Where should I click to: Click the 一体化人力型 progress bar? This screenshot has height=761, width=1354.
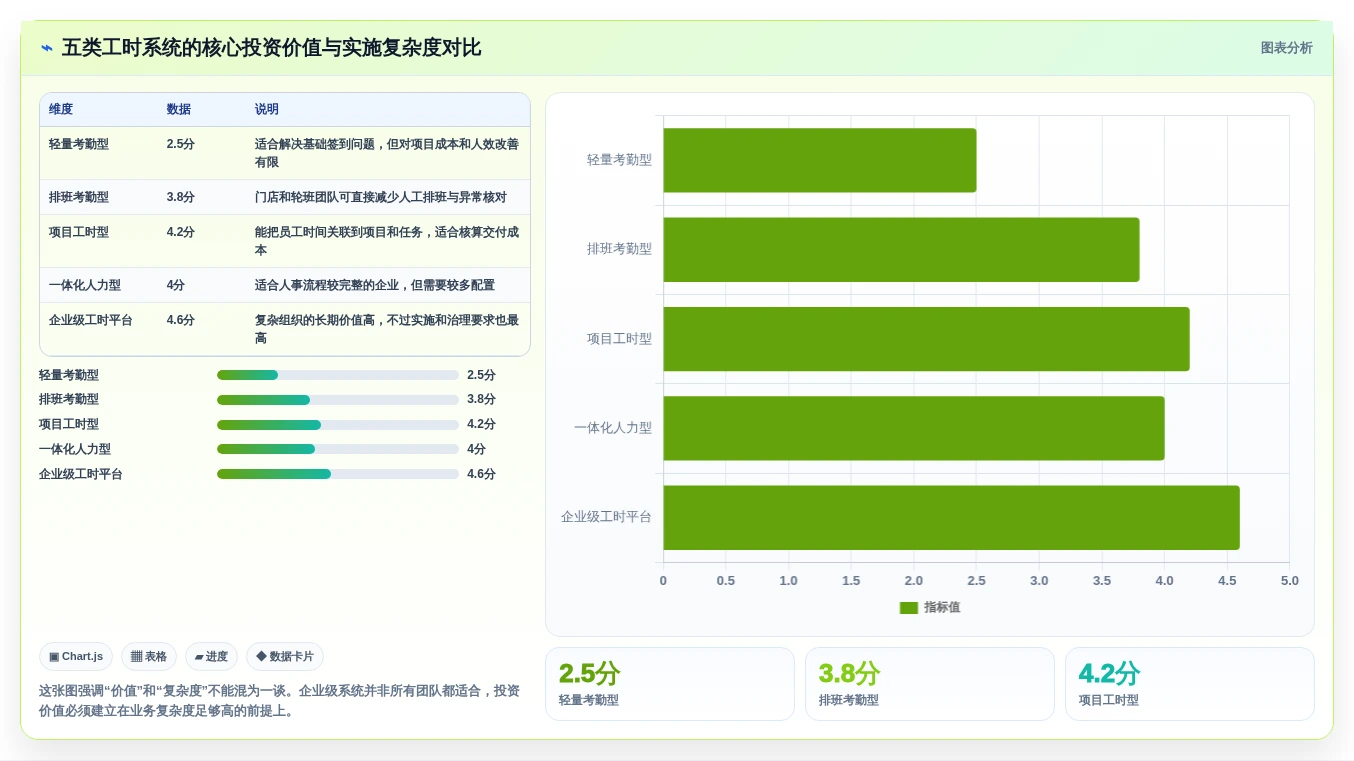click(x=338, y=449)
